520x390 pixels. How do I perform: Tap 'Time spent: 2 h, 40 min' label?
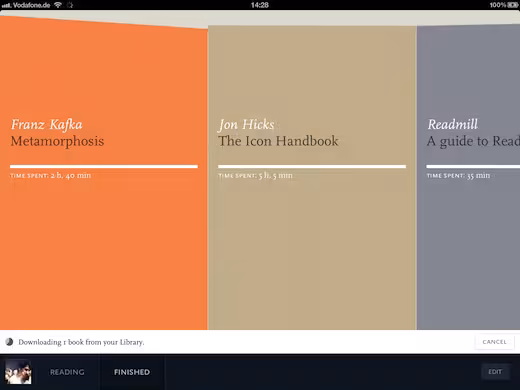(x=51, y=175)
